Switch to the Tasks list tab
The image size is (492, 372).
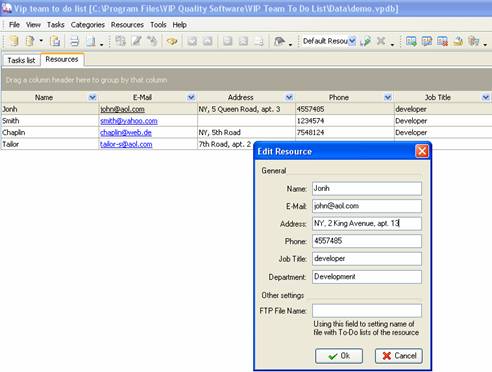pos(21,60)
